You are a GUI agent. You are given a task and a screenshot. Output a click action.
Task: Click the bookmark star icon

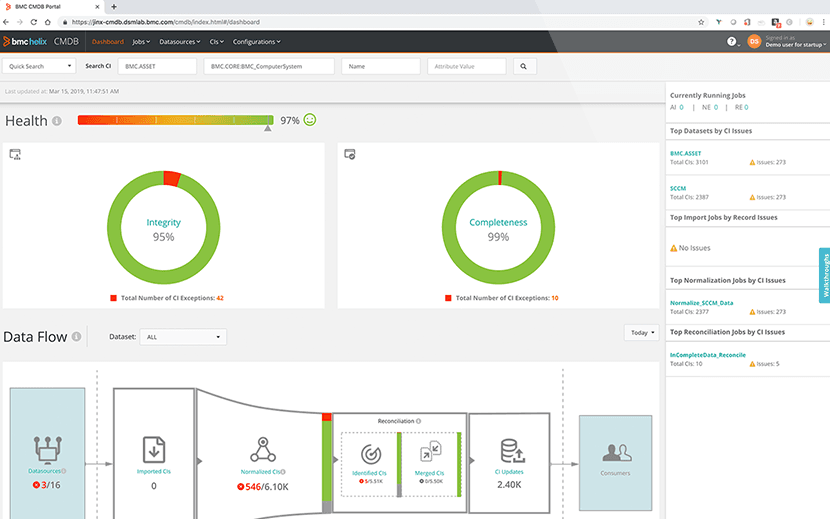pos(701,22)
